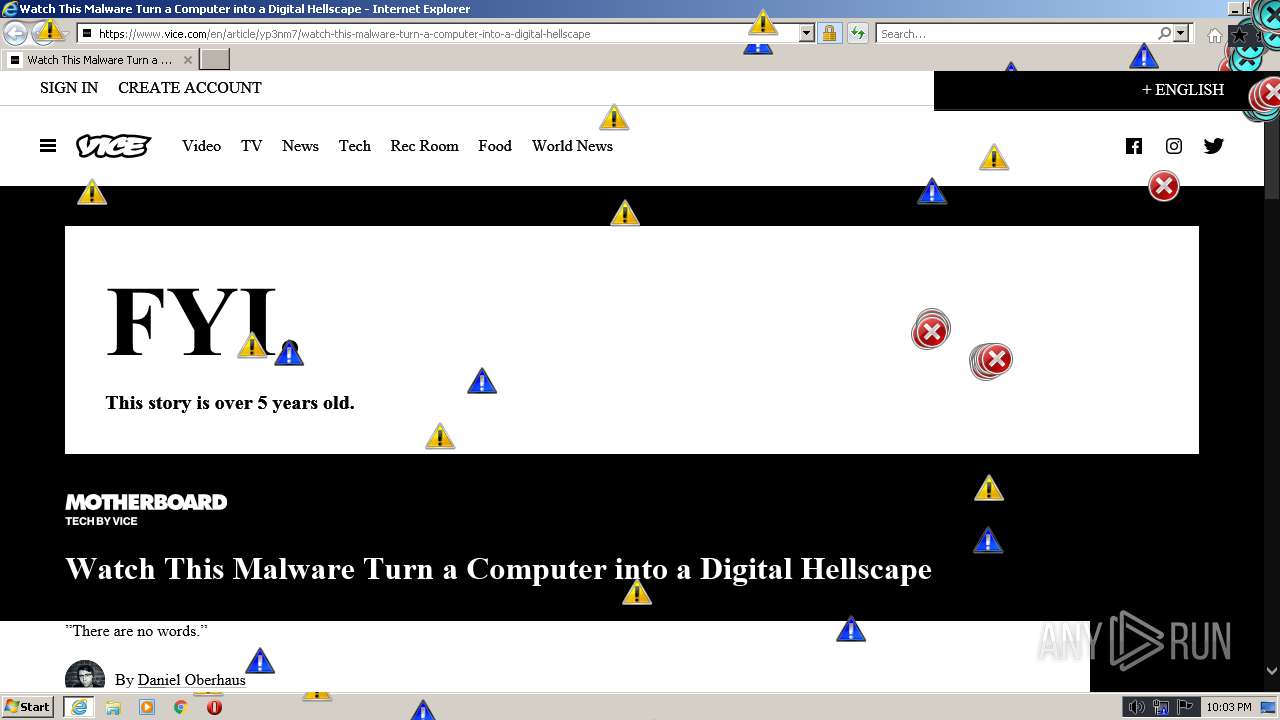
Task: Click the taskbar clock showing 10:03 PM
Action: 1228,707
